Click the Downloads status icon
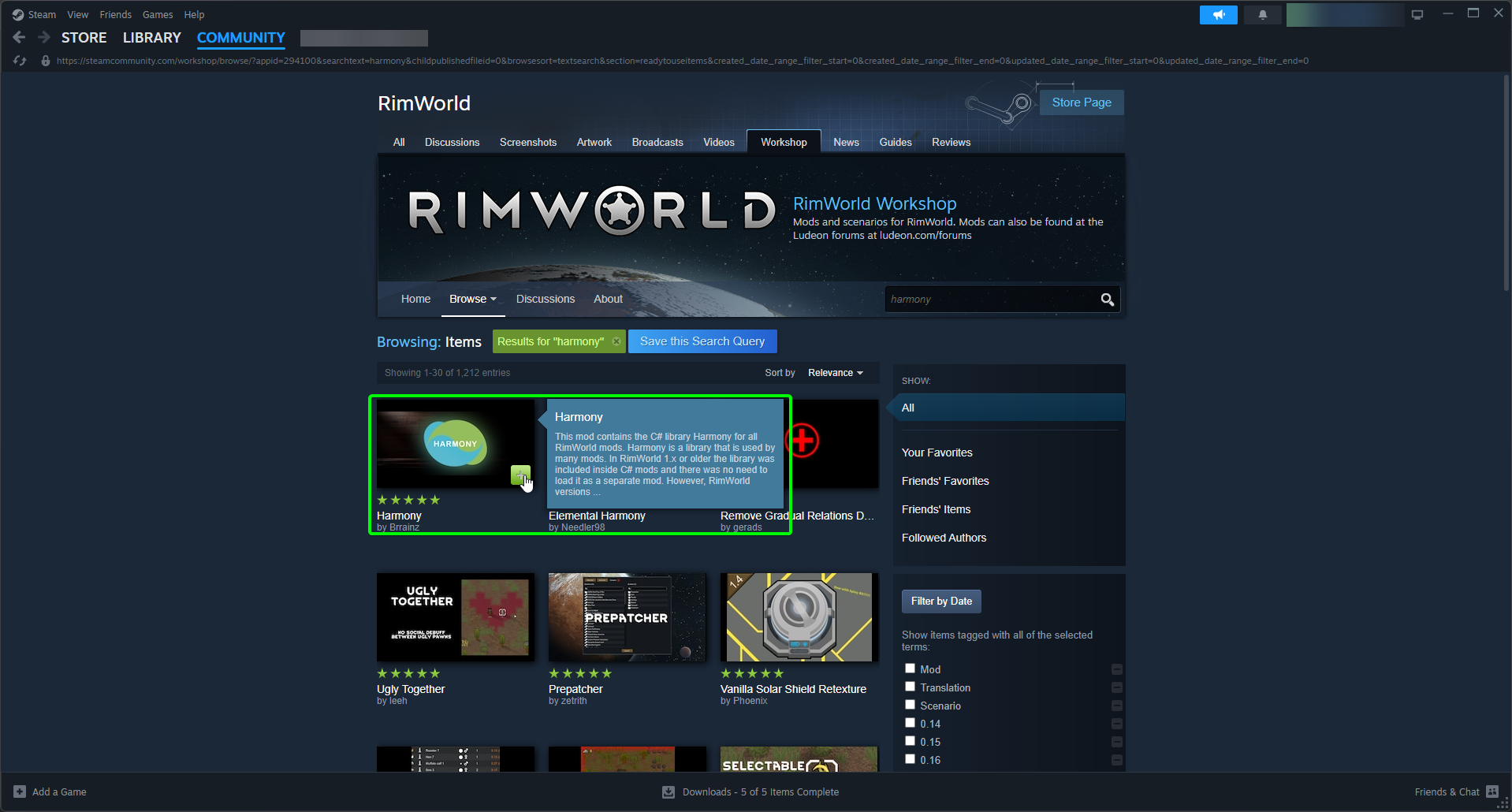The image size is (1512, 812). point(668,792)
